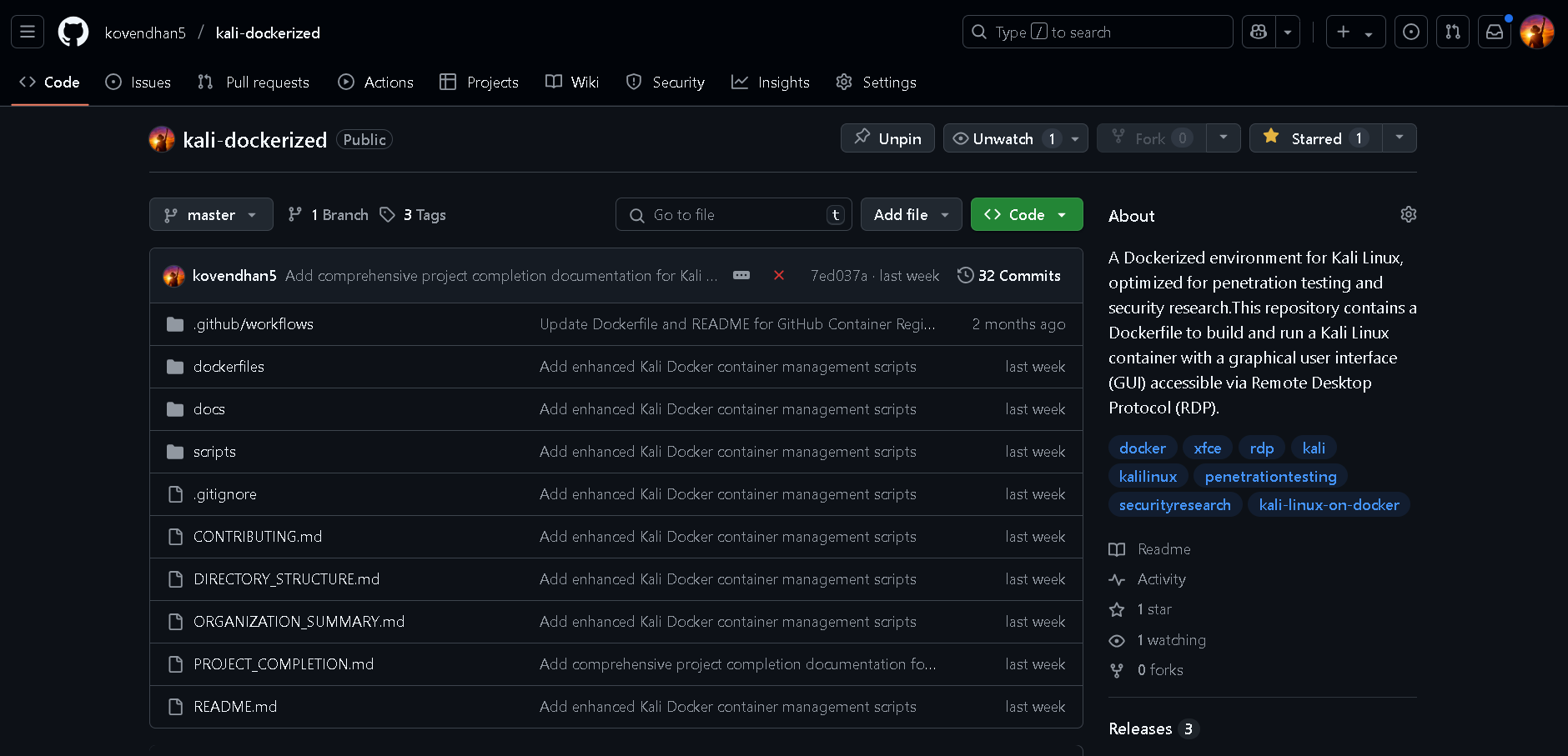Click the failed status red X icon
The width and height of the screenshot is (1568, 756).
coord(779,275)
